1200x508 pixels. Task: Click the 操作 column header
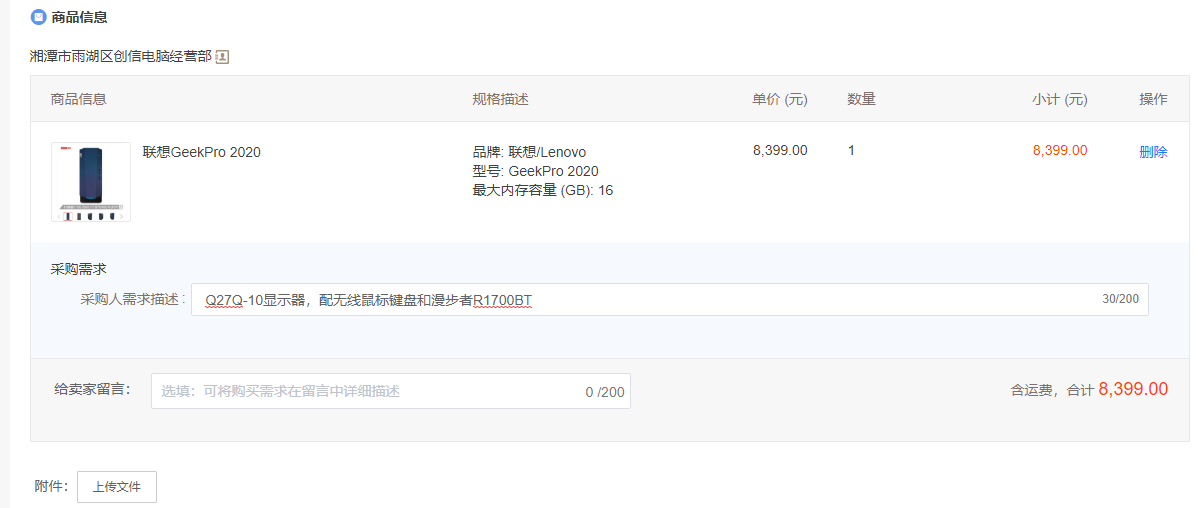point(1153,99)
